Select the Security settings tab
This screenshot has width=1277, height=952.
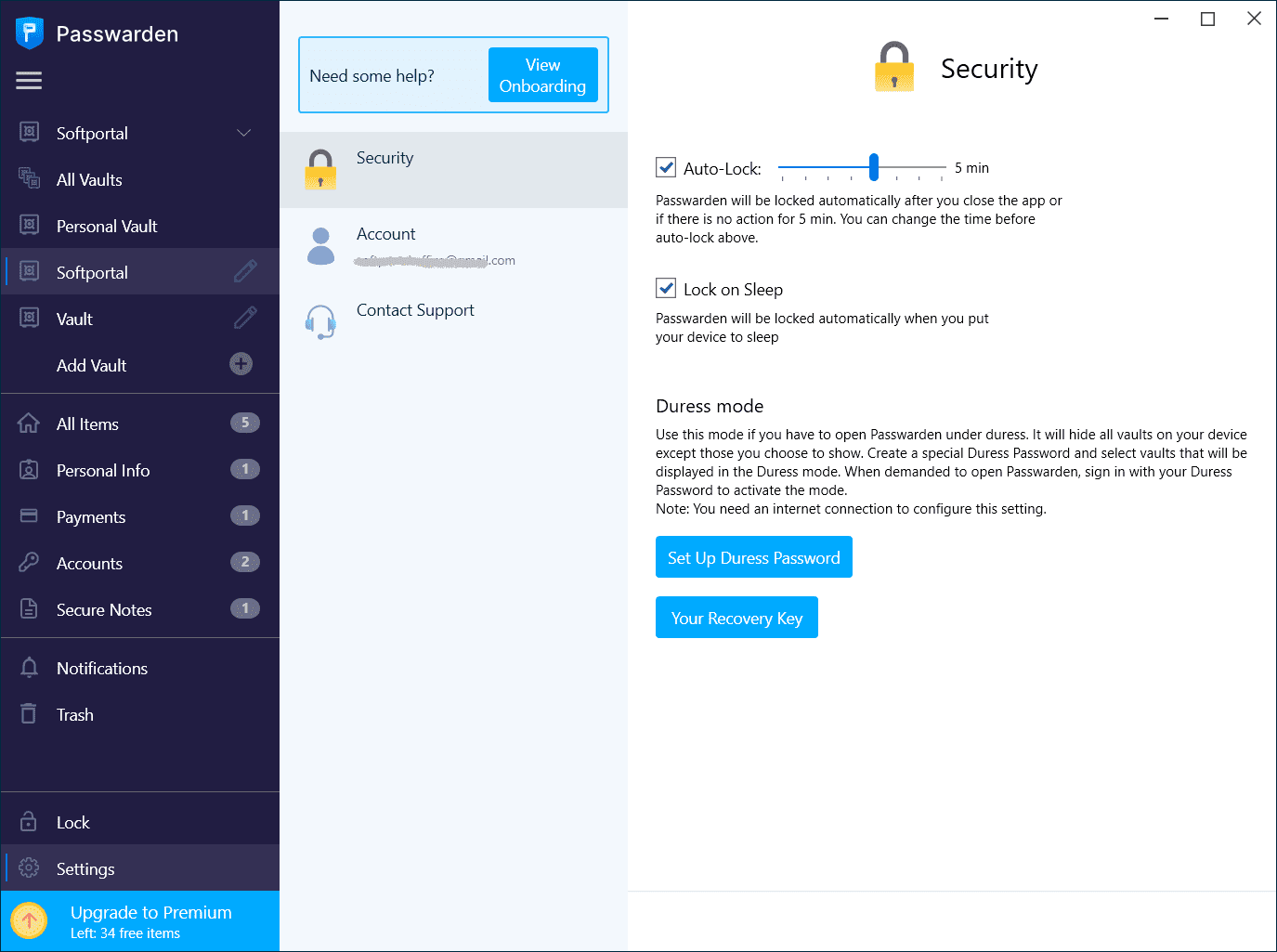click(x=453, y=170)
